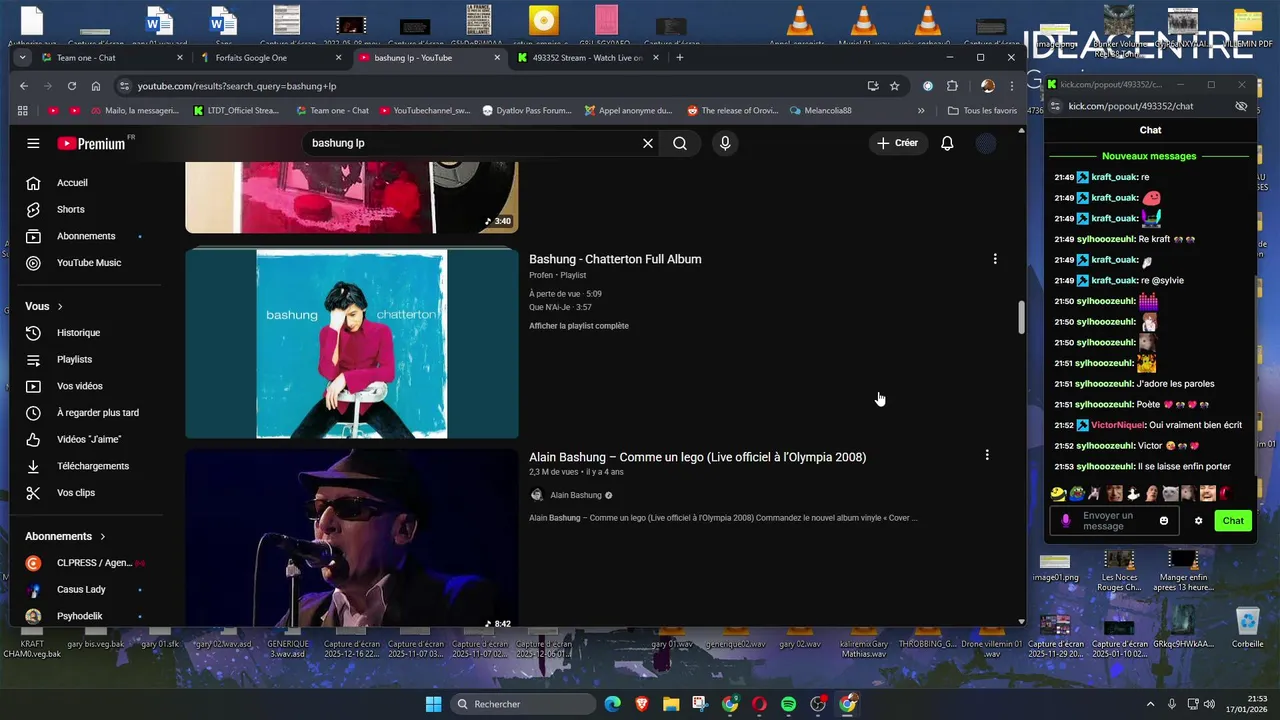
Task: Bookmark this page with the star icon
Action: pos(894,86)
